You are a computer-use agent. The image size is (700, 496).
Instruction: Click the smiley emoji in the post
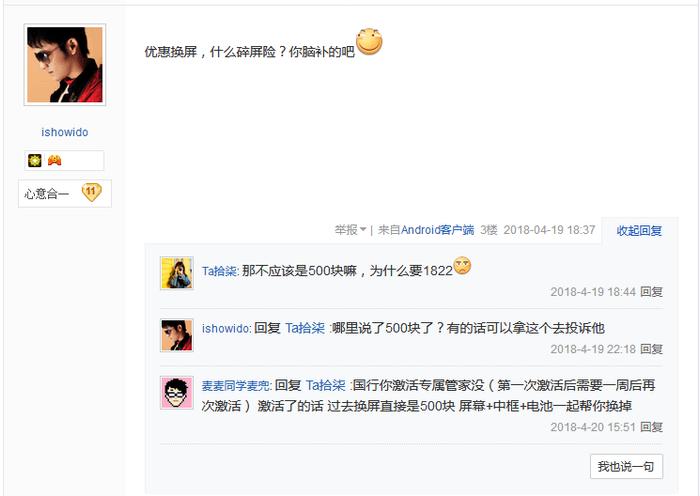pyautogui.click(x=370, y=42)
